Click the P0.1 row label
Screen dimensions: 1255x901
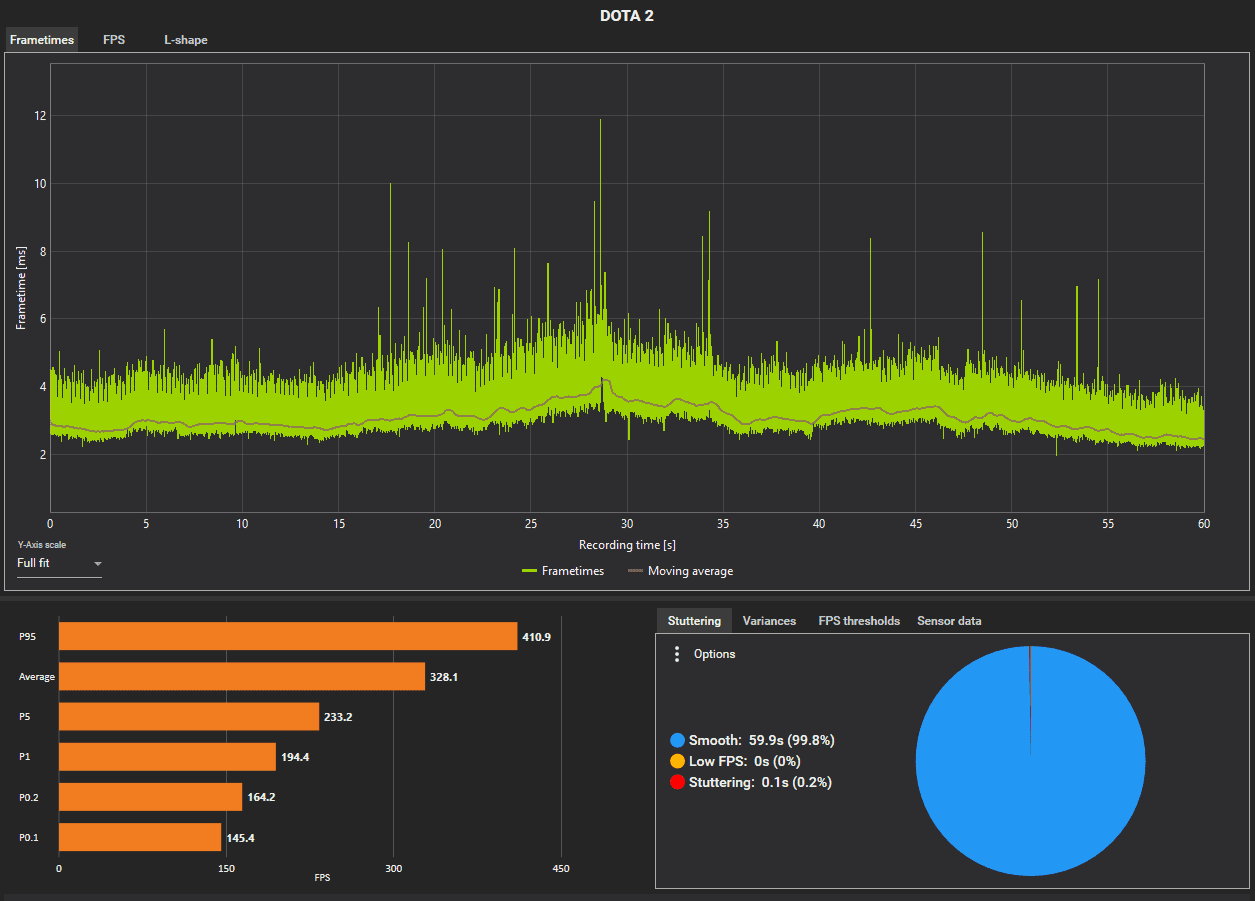pos(29,837)
